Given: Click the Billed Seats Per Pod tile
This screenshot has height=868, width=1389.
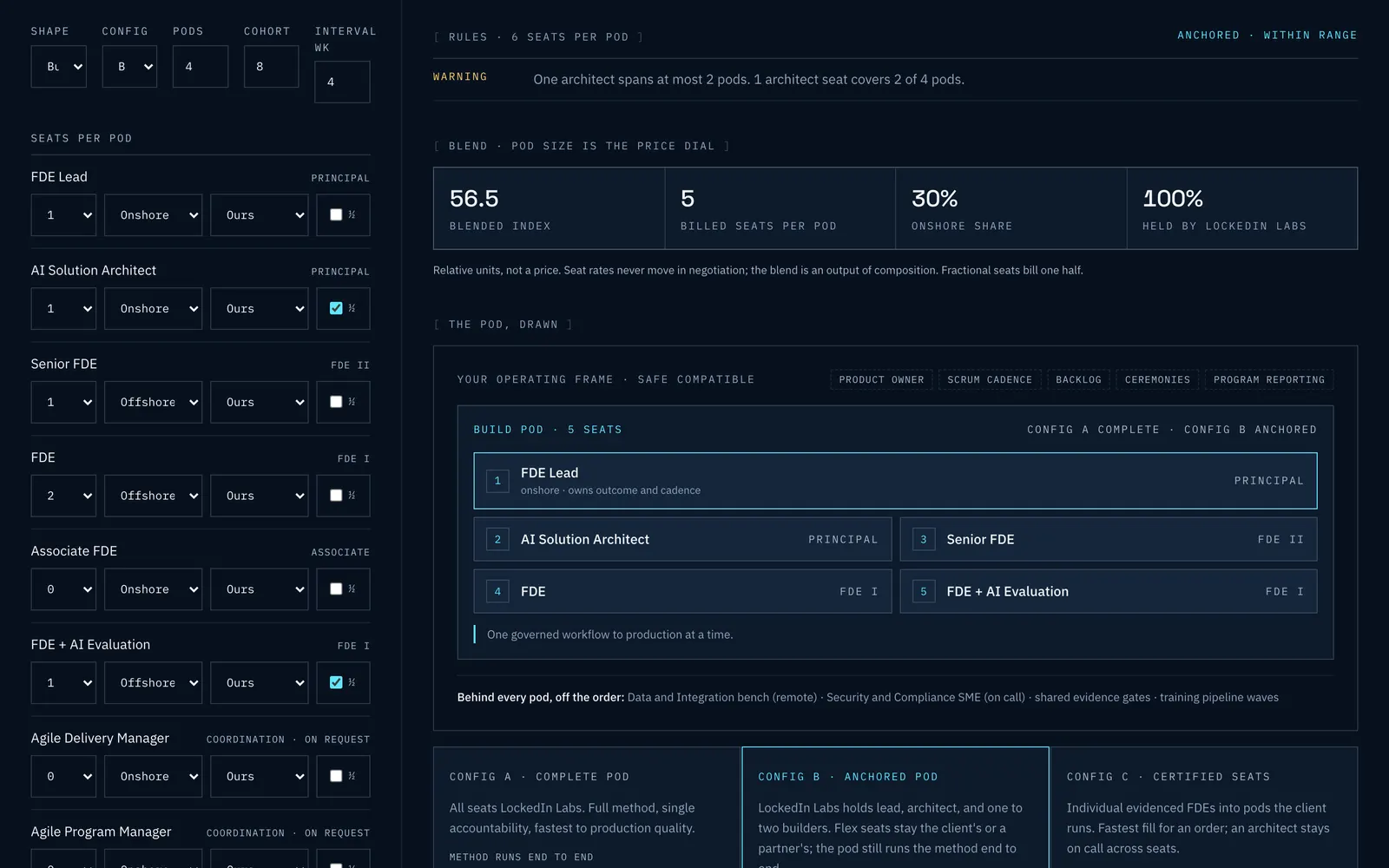Looking at the screenshot, I should pos(780,208).
